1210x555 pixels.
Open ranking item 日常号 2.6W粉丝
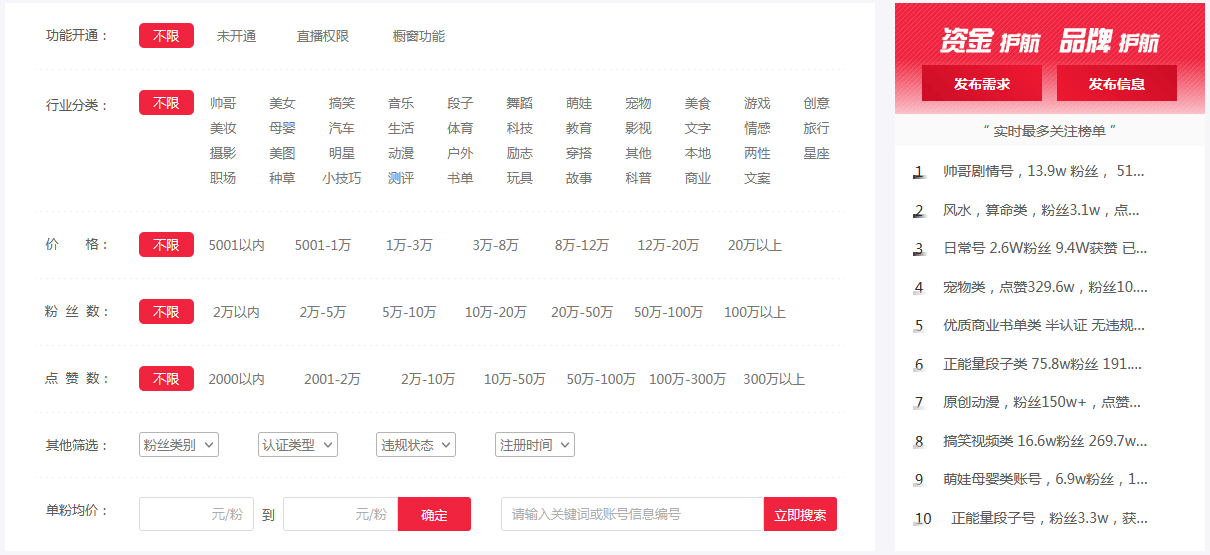(1045, 248)
